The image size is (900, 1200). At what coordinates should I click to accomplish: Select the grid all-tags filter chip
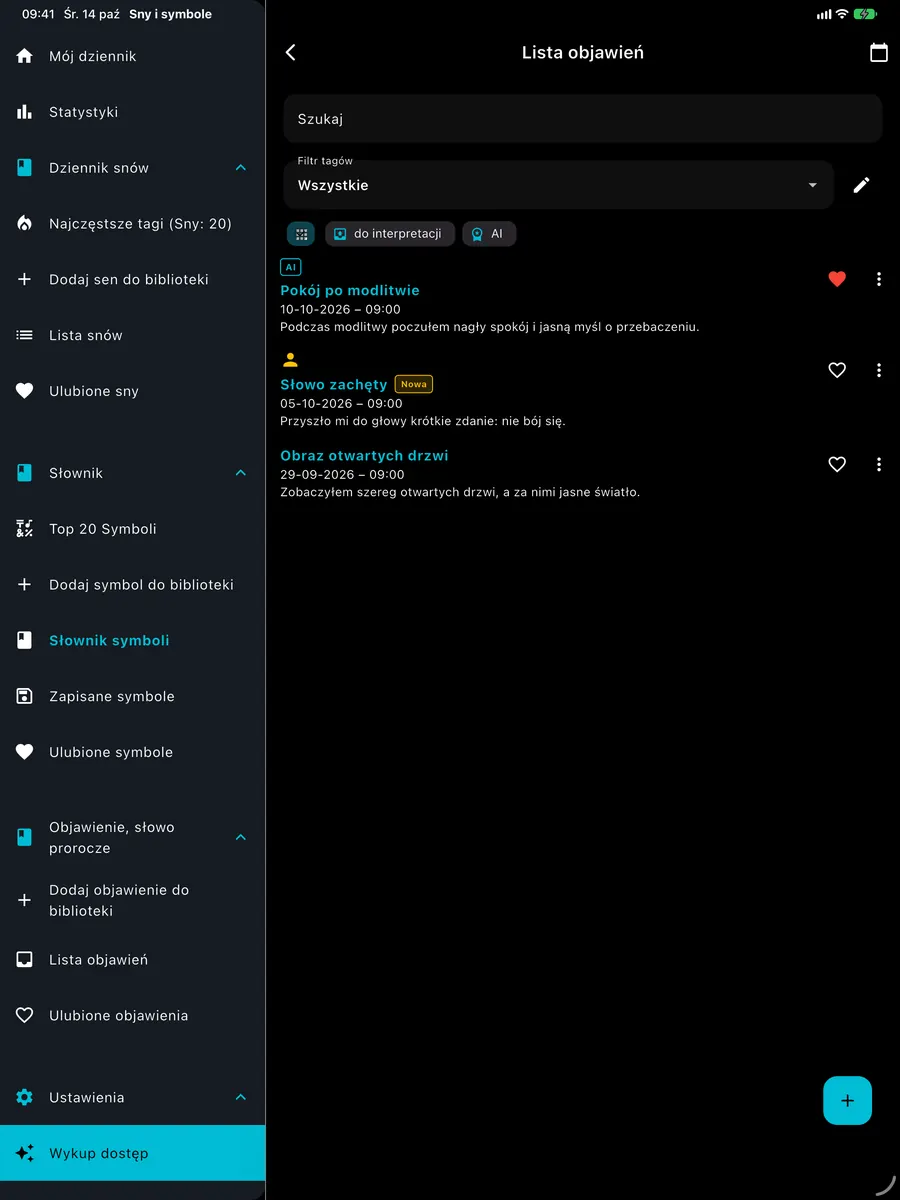(x=301, y=234)
